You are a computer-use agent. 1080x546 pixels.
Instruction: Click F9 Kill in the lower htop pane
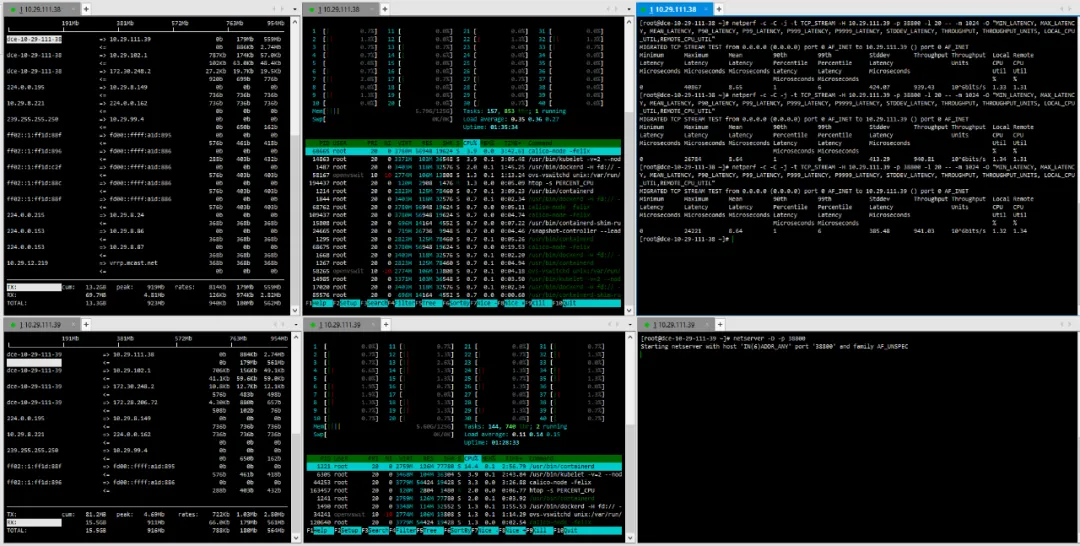point(539,532)
